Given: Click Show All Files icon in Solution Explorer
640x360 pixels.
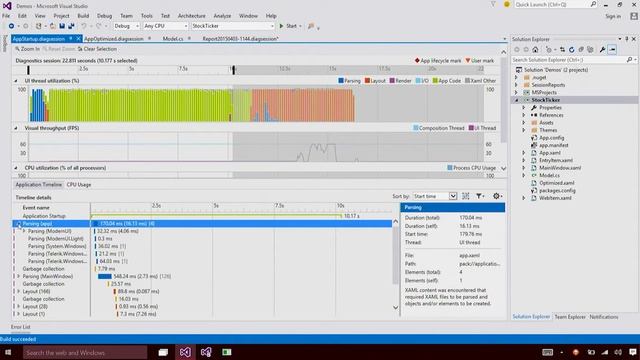Looking at the screenshot, I should click(590, 49).
